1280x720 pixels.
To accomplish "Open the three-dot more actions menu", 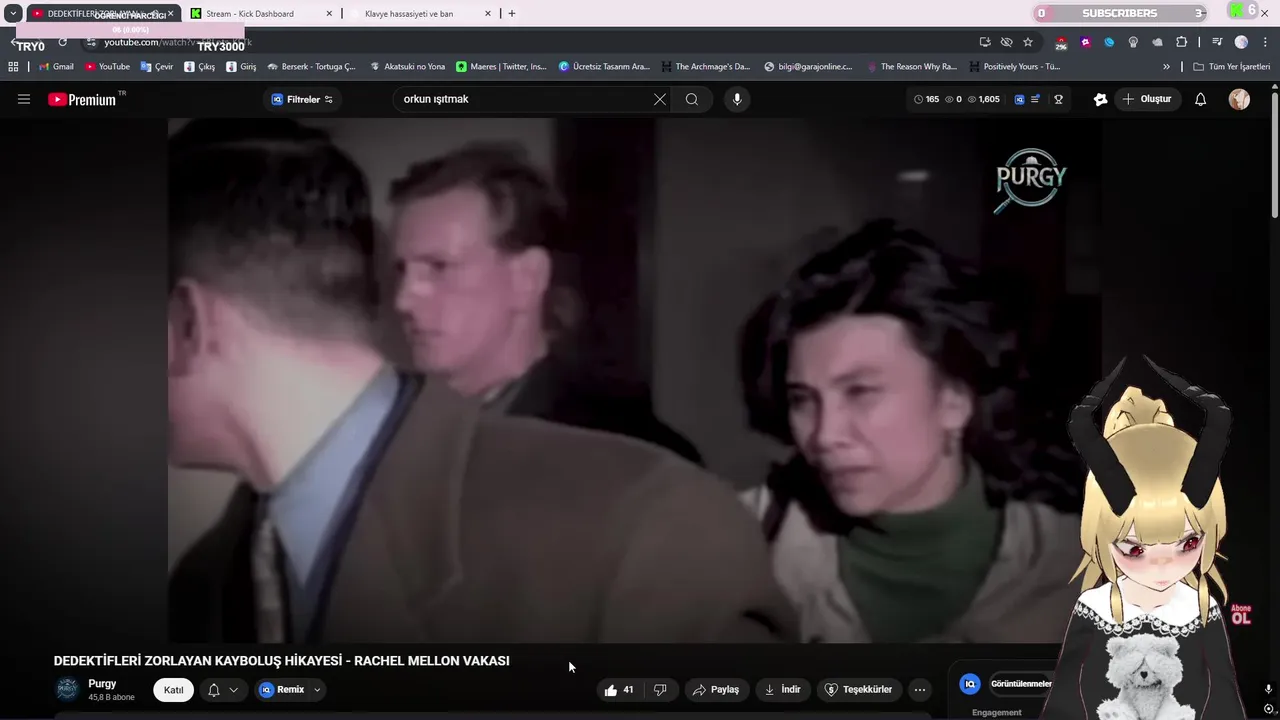I will [x=920, y=690].
